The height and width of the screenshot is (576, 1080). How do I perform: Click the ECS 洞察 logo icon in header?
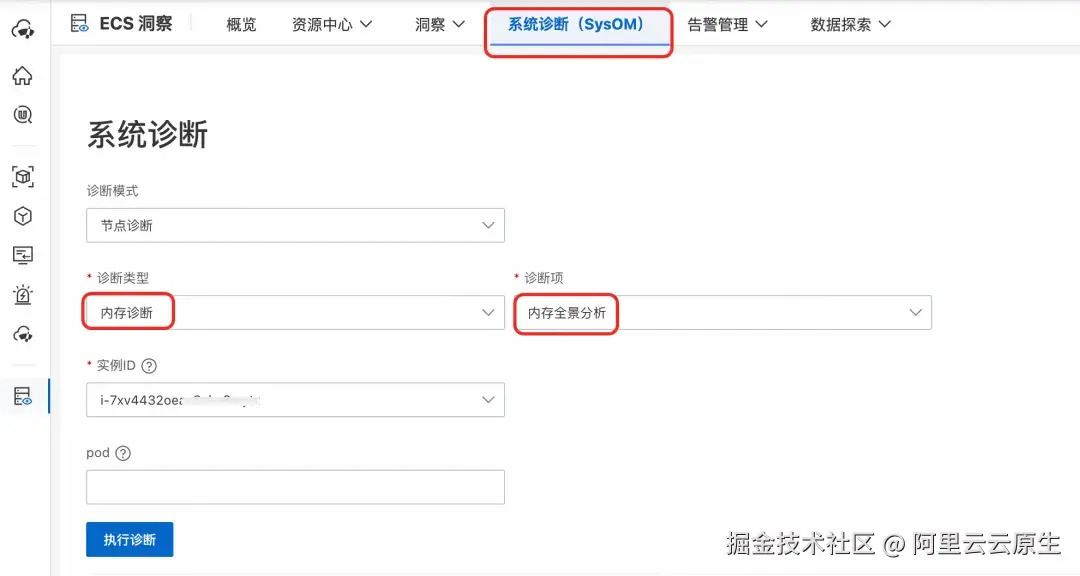[x=80, y=24]
